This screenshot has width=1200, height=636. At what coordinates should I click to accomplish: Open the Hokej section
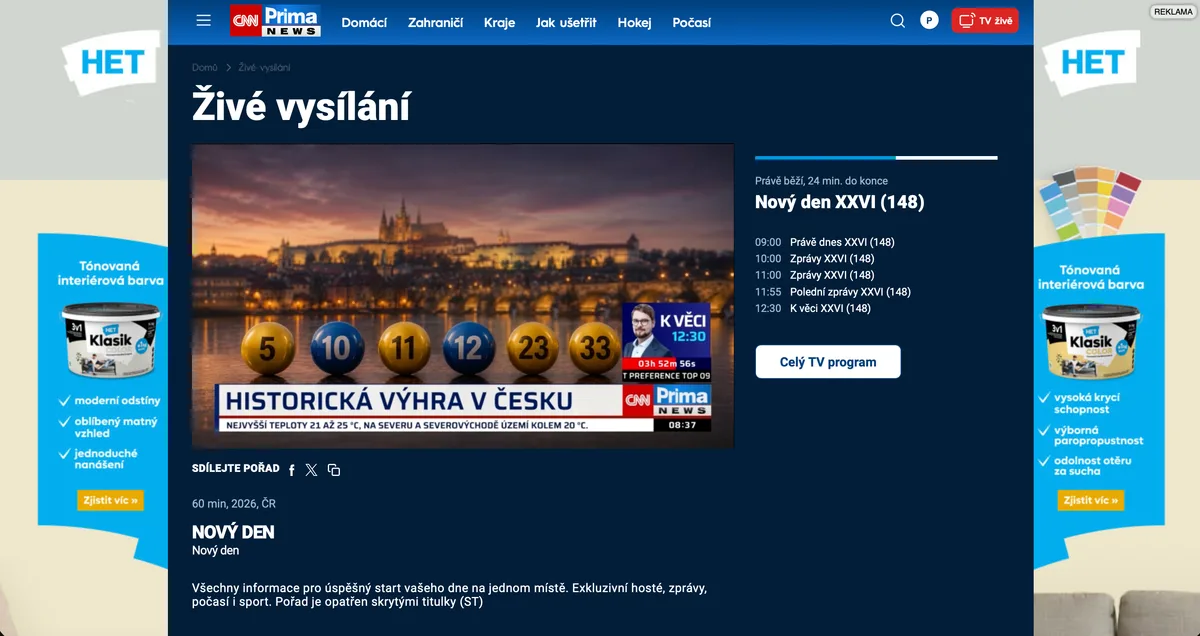(634, 23)
